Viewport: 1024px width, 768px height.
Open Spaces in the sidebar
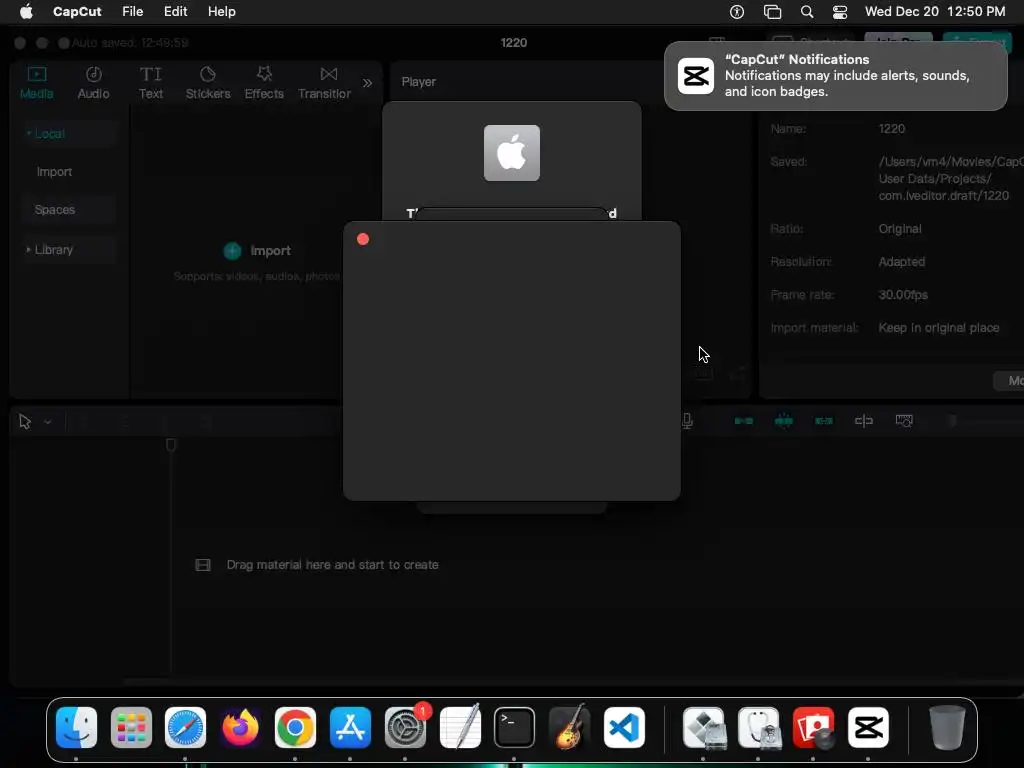55,210
